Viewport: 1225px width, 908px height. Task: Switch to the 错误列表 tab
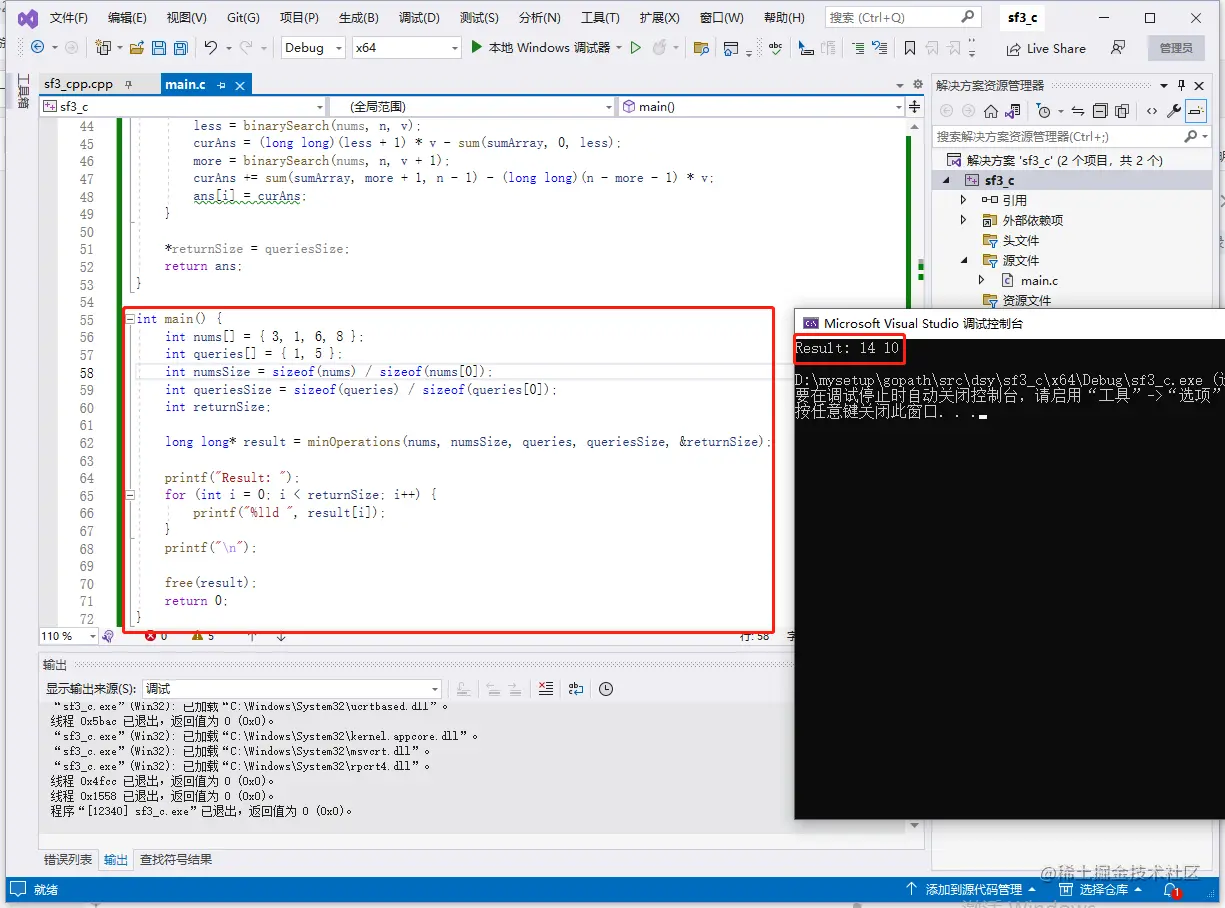pyautogui.click(x=68, y=859)
